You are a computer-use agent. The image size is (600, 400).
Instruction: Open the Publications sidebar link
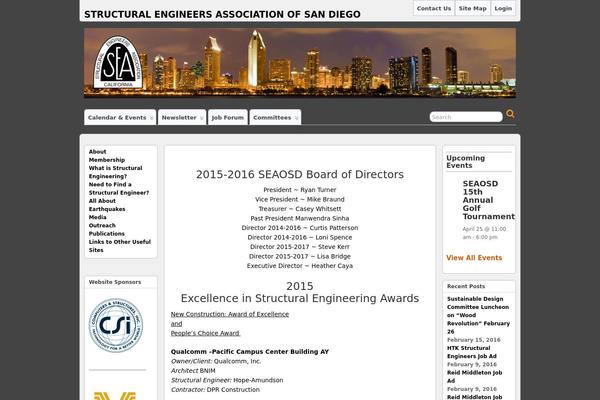coord(107,233)
